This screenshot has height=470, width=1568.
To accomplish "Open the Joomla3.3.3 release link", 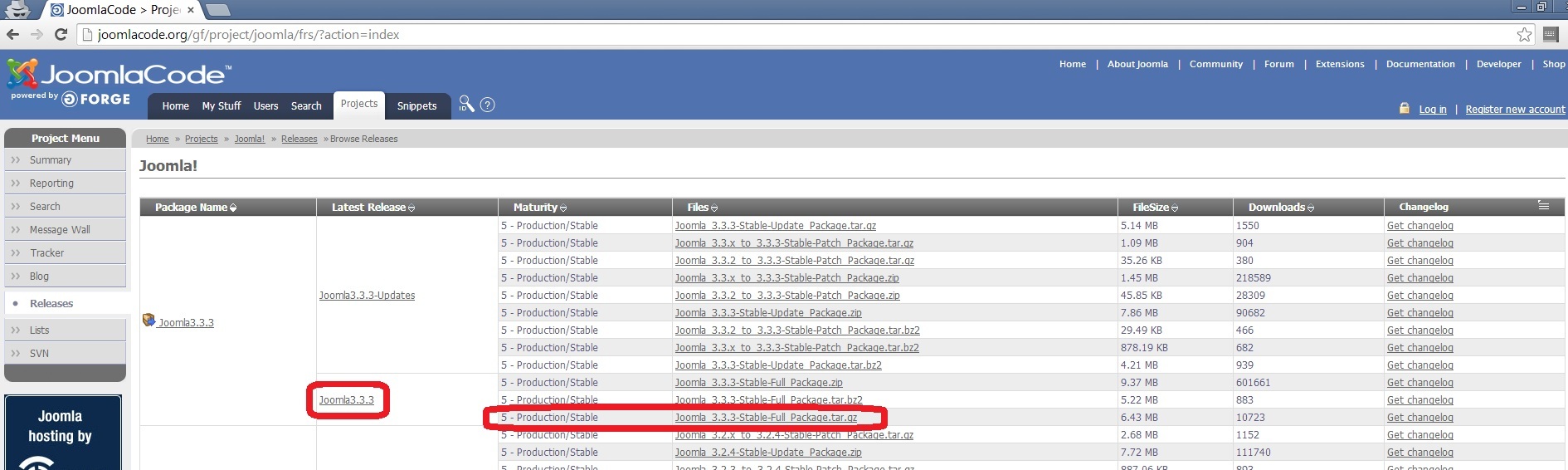I will 346,400.
